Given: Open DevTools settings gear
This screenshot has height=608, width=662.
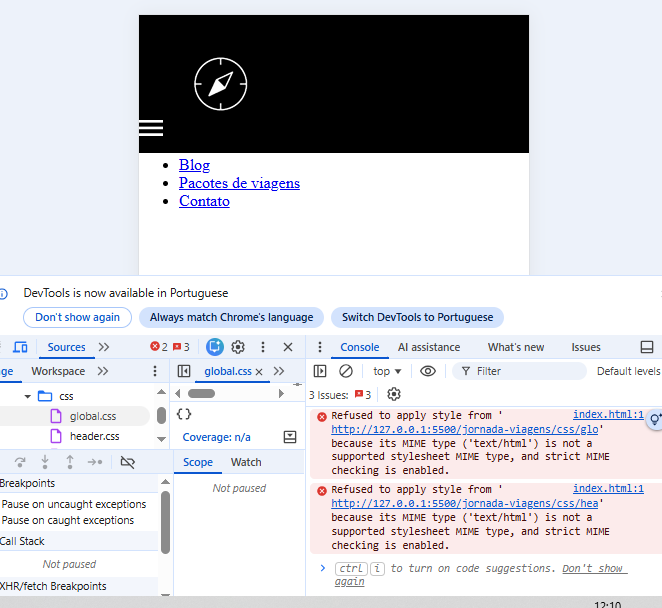Looking at the screenshot, I should [238, 347].
